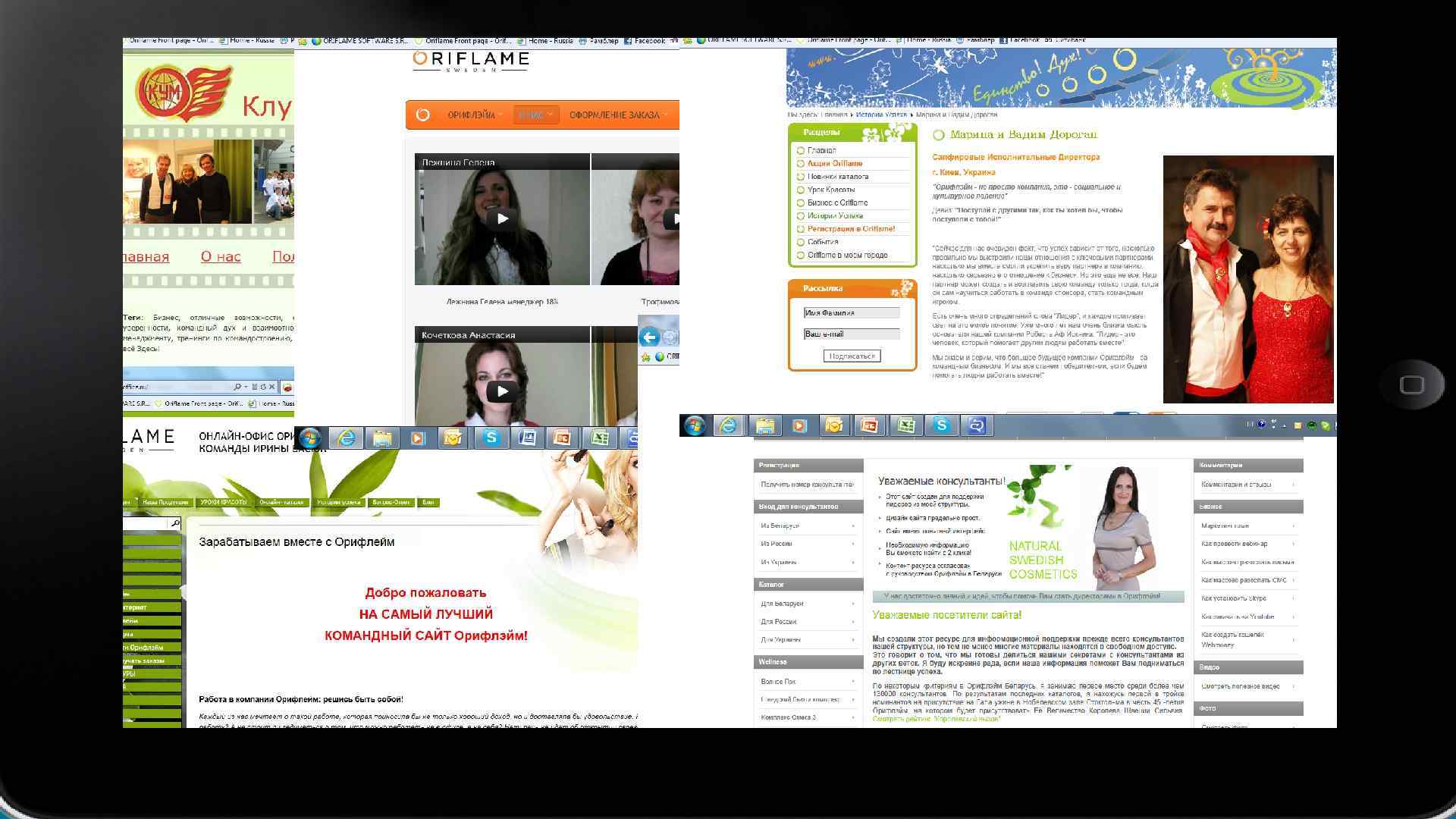
Task: Click Windows Start orb in right taskbar
Action: (694, 425)
